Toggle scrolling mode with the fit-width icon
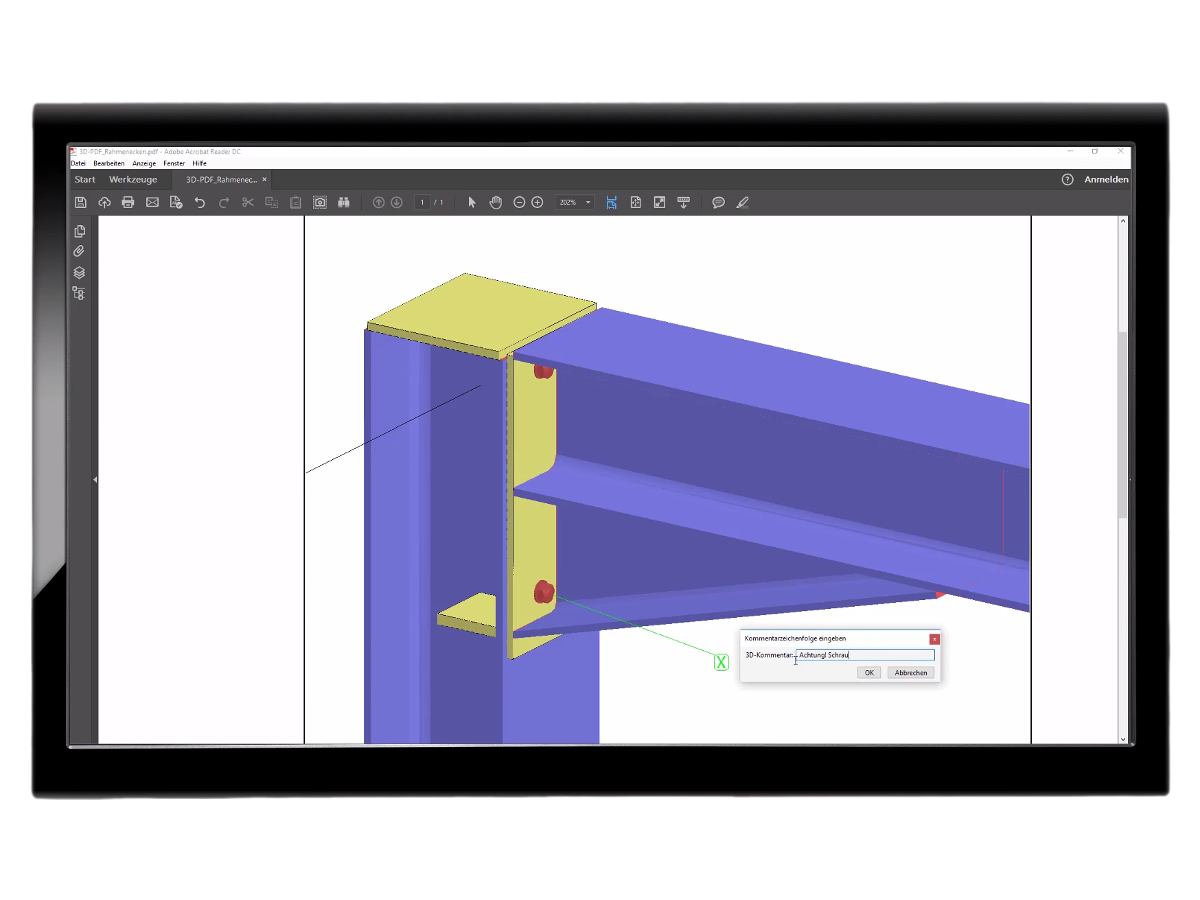Viewport: 1200px width, 900px height. click(x=612, y=202)
